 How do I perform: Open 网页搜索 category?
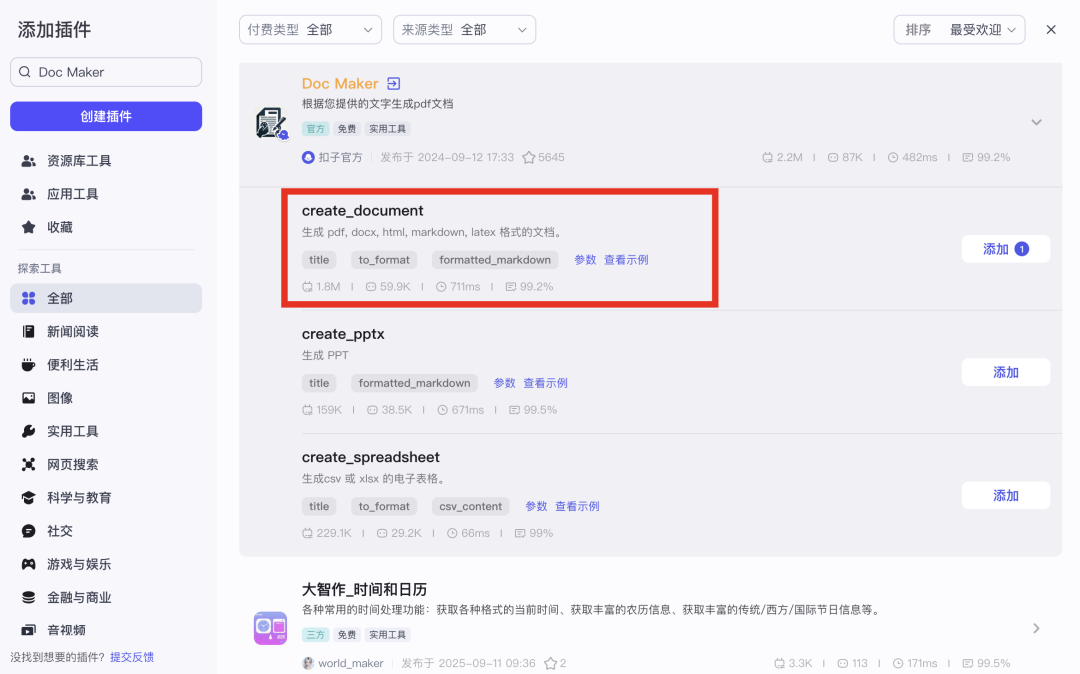click(72, 465)
